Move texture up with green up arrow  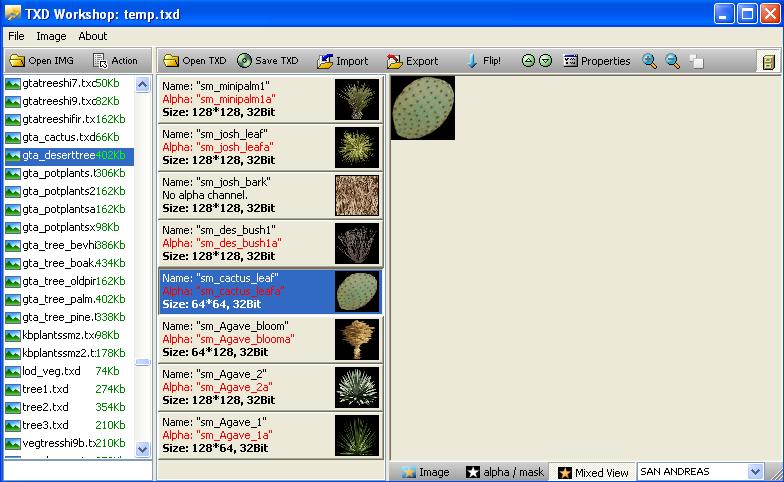pyautogui.click(x=528, y=60)
